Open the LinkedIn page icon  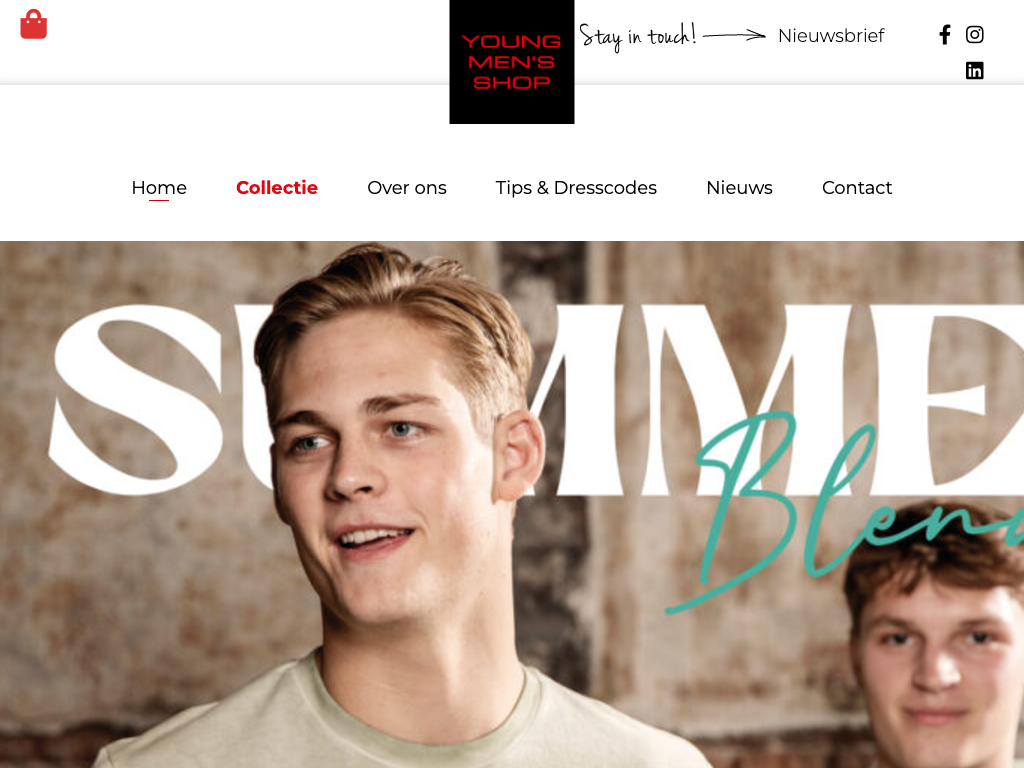974,71
